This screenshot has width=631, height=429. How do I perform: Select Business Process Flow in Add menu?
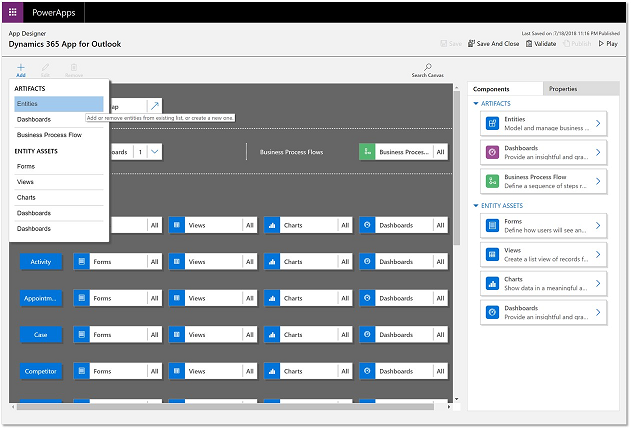click(59, 135)
